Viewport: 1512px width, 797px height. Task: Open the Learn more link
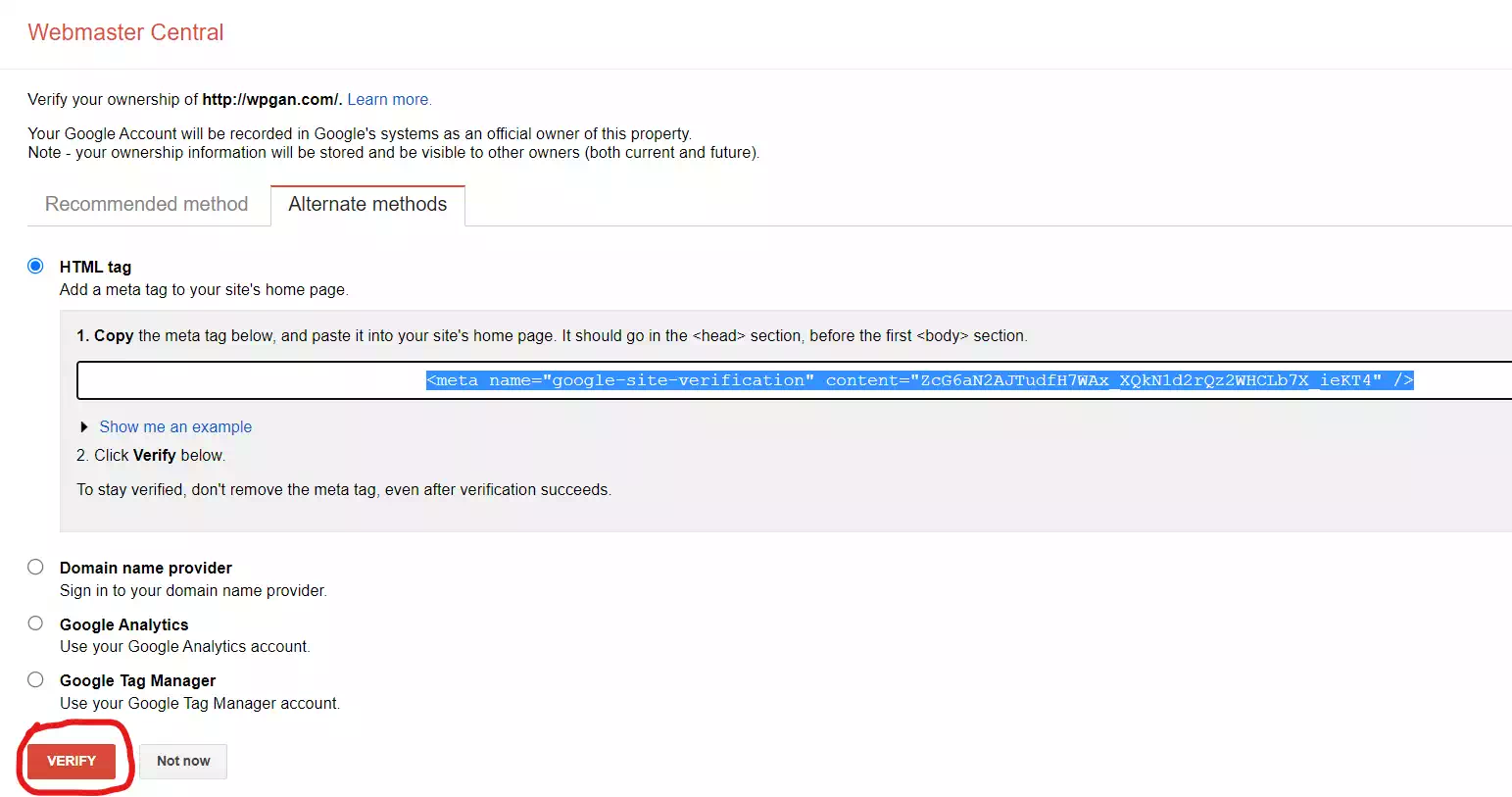[x=388, y=99]
